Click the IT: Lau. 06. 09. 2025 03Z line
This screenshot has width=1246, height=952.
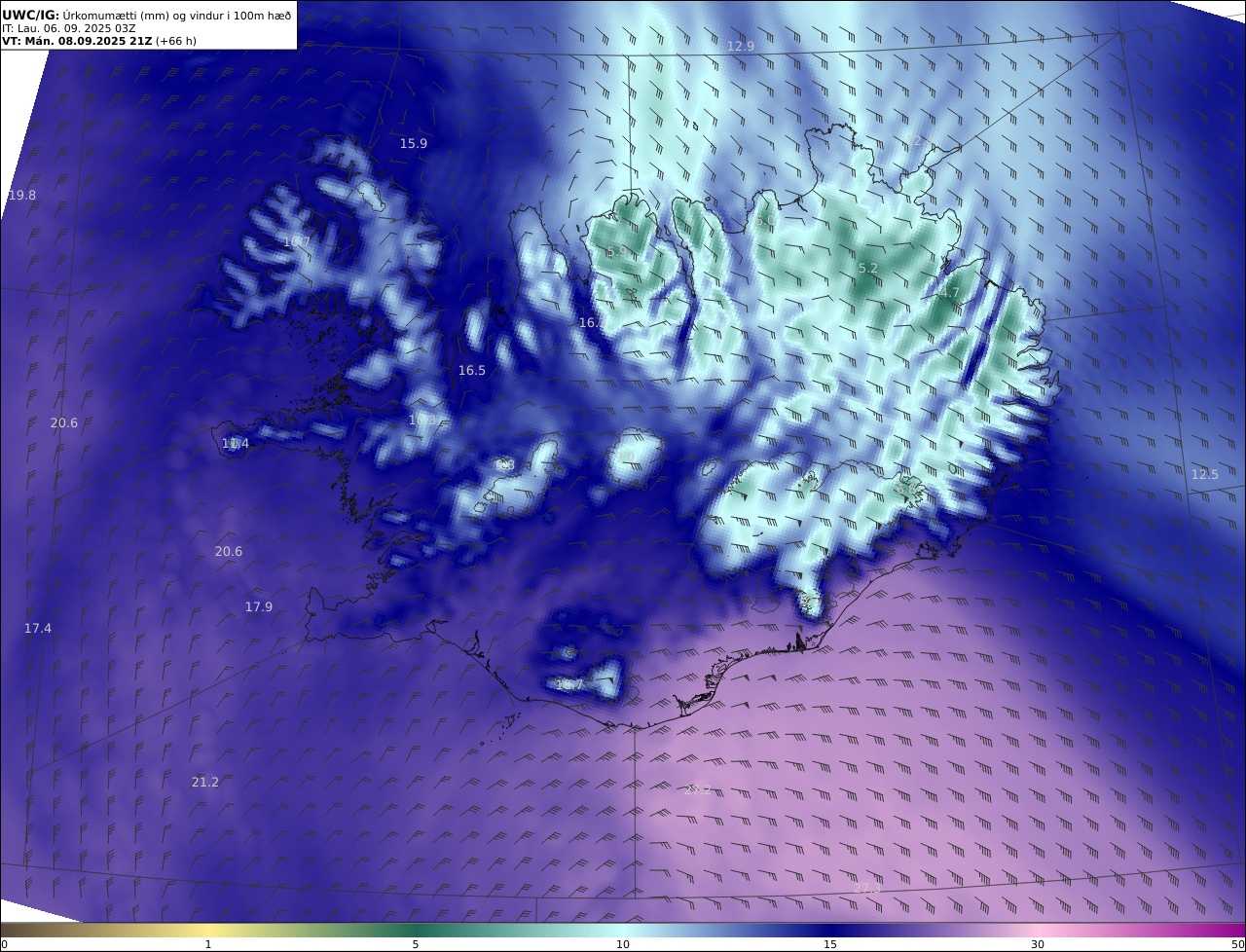(x=69, y=28)
